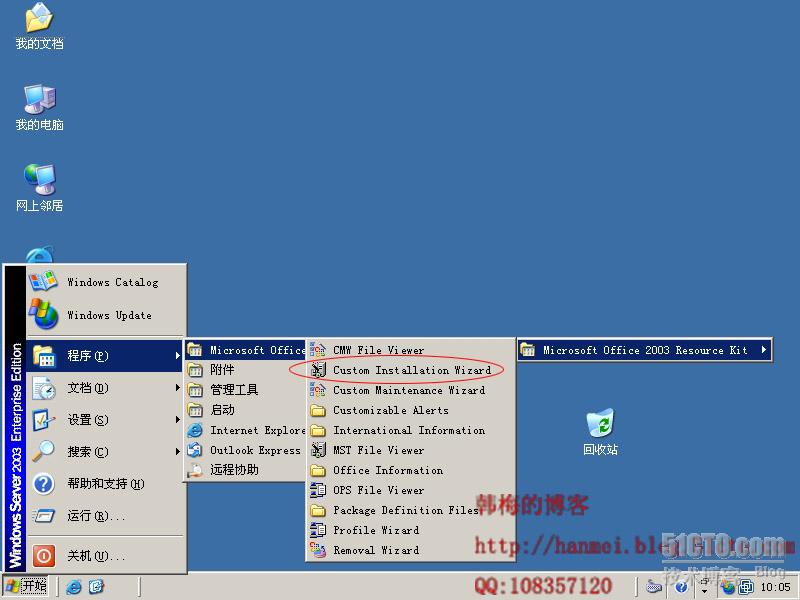Image resolution: width=800 pixels, height=600 pixels.
Task: Open 文档(D) in the Start menu
Action: pos(105,388)
